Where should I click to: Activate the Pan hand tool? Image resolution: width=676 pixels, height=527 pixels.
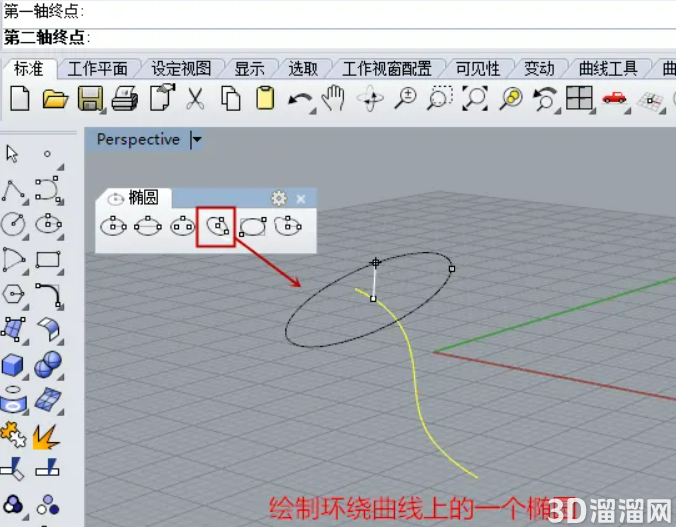click(334, 98)
